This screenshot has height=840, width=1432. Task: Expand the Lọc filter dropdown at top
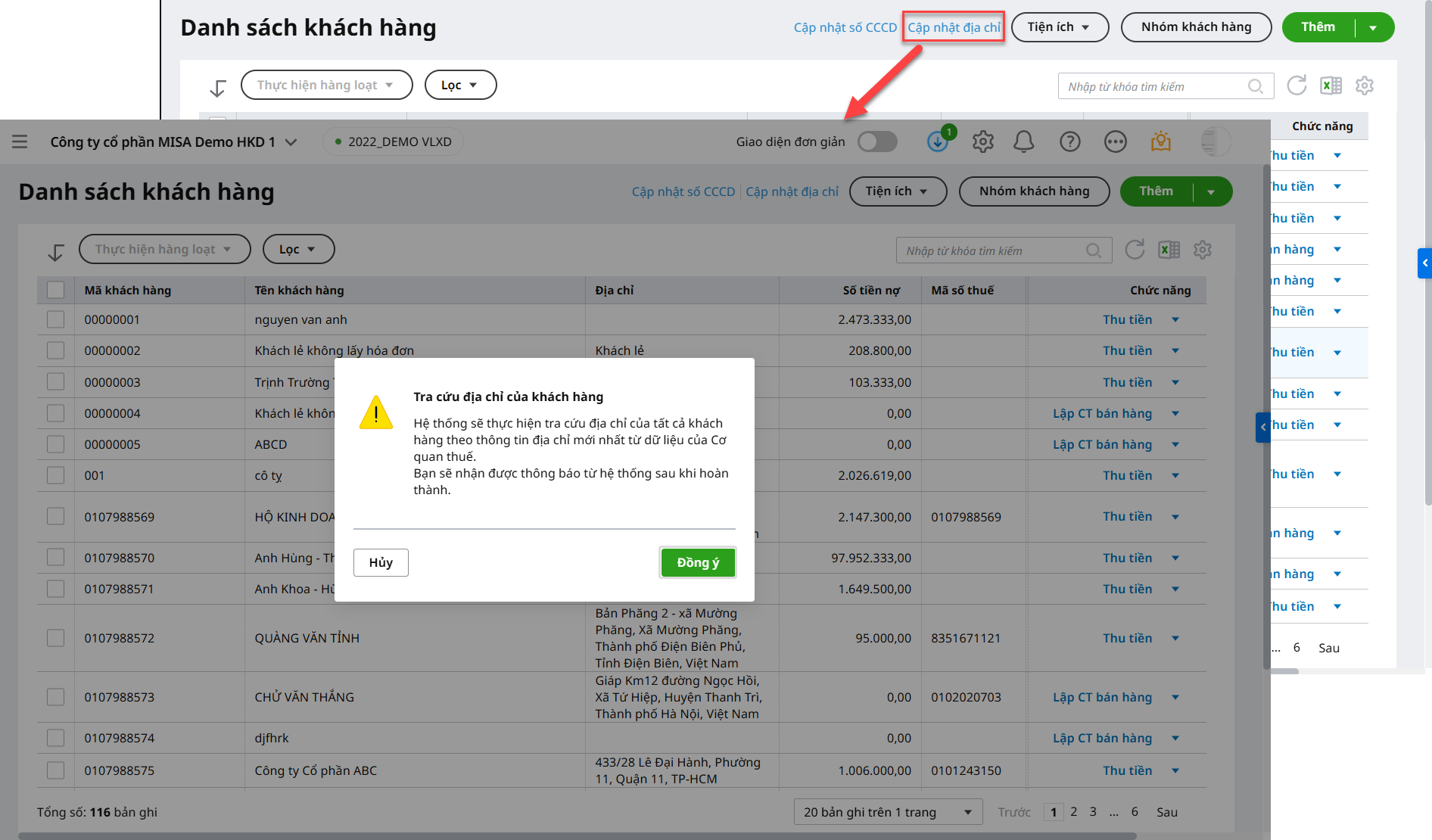(460, 85)
